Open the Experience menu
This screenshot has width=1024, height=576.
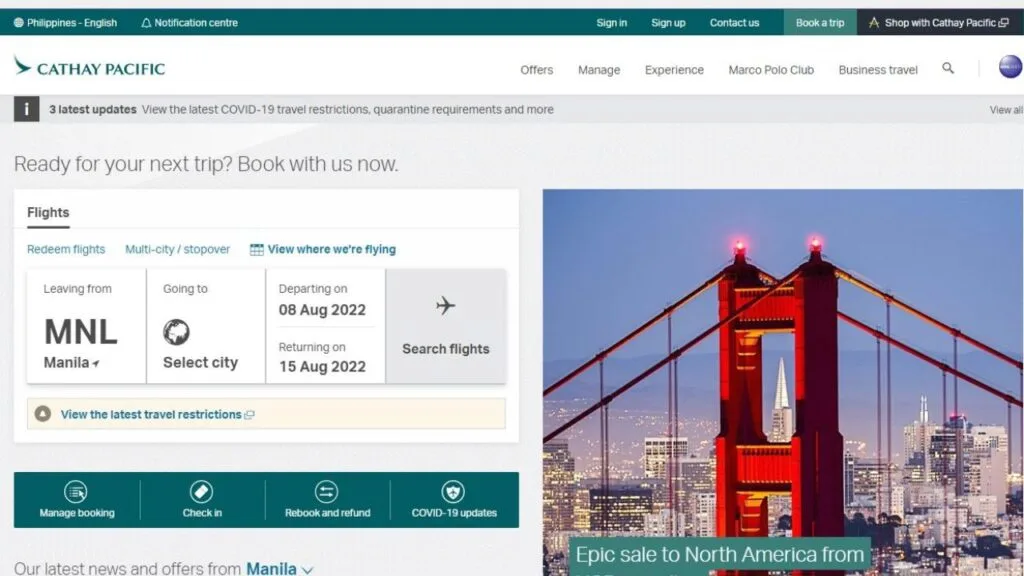[x=674, y=70]
